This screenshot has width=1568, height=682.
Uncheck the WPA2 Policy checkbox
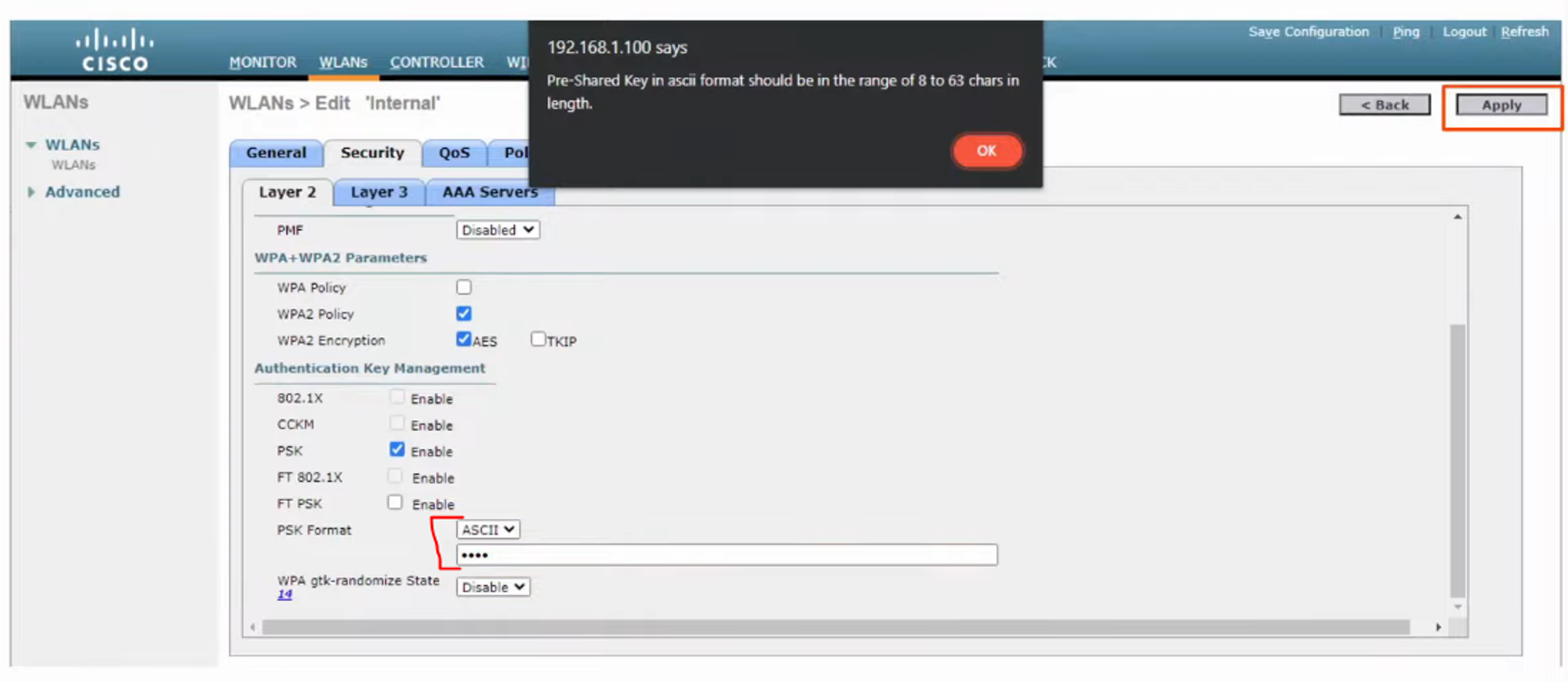click(x=464, y=314)
